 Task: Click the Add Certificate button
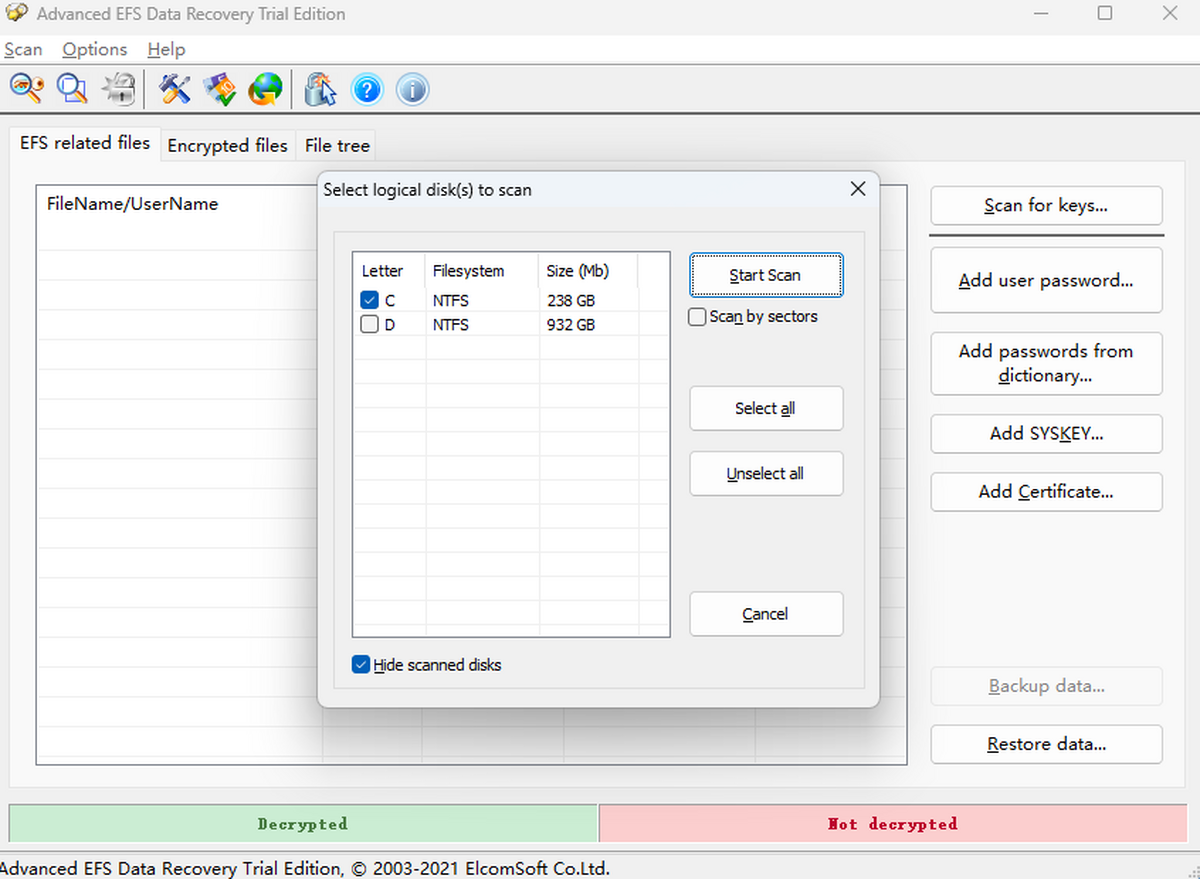(1046, 492)
